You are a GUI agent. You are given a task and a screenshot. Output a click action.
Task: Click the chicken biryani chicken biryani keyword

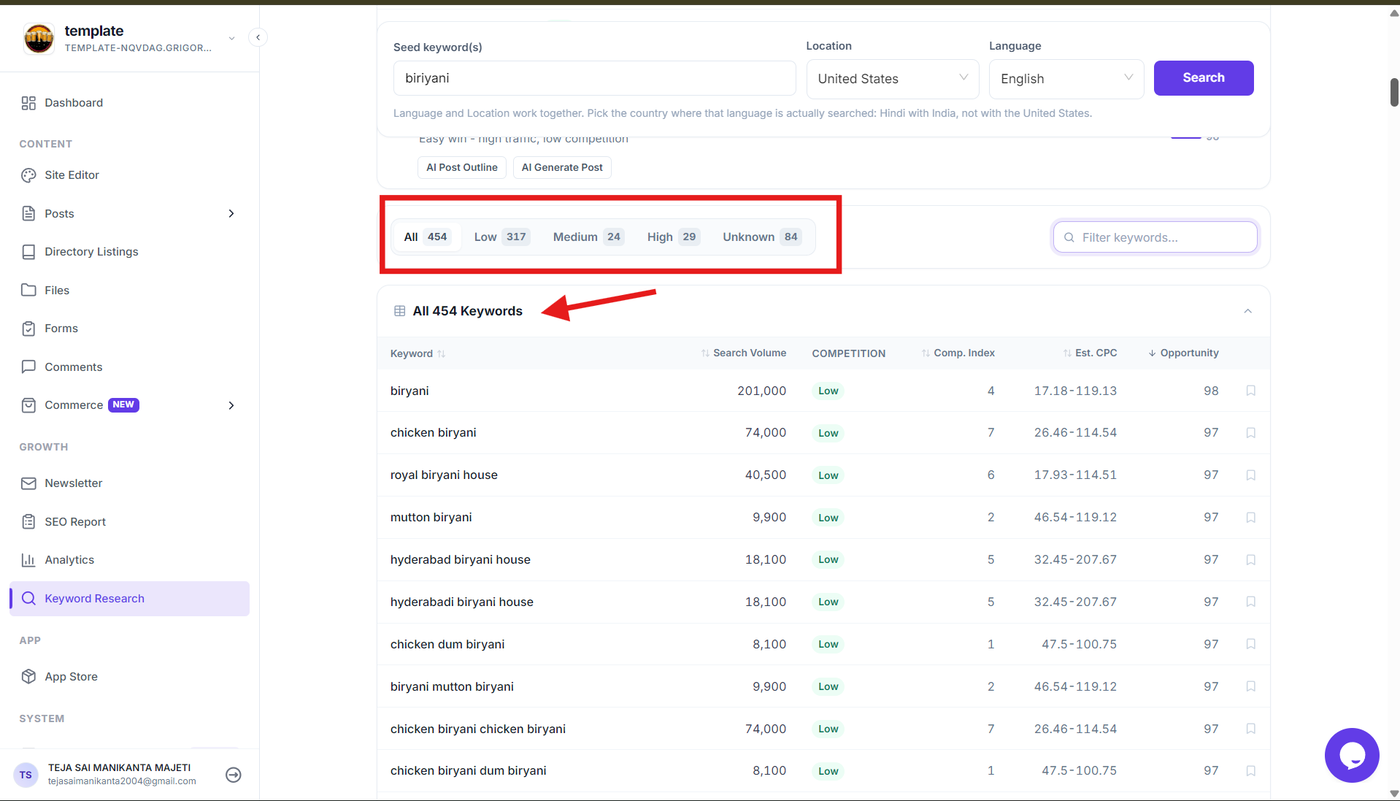(478, 729)
